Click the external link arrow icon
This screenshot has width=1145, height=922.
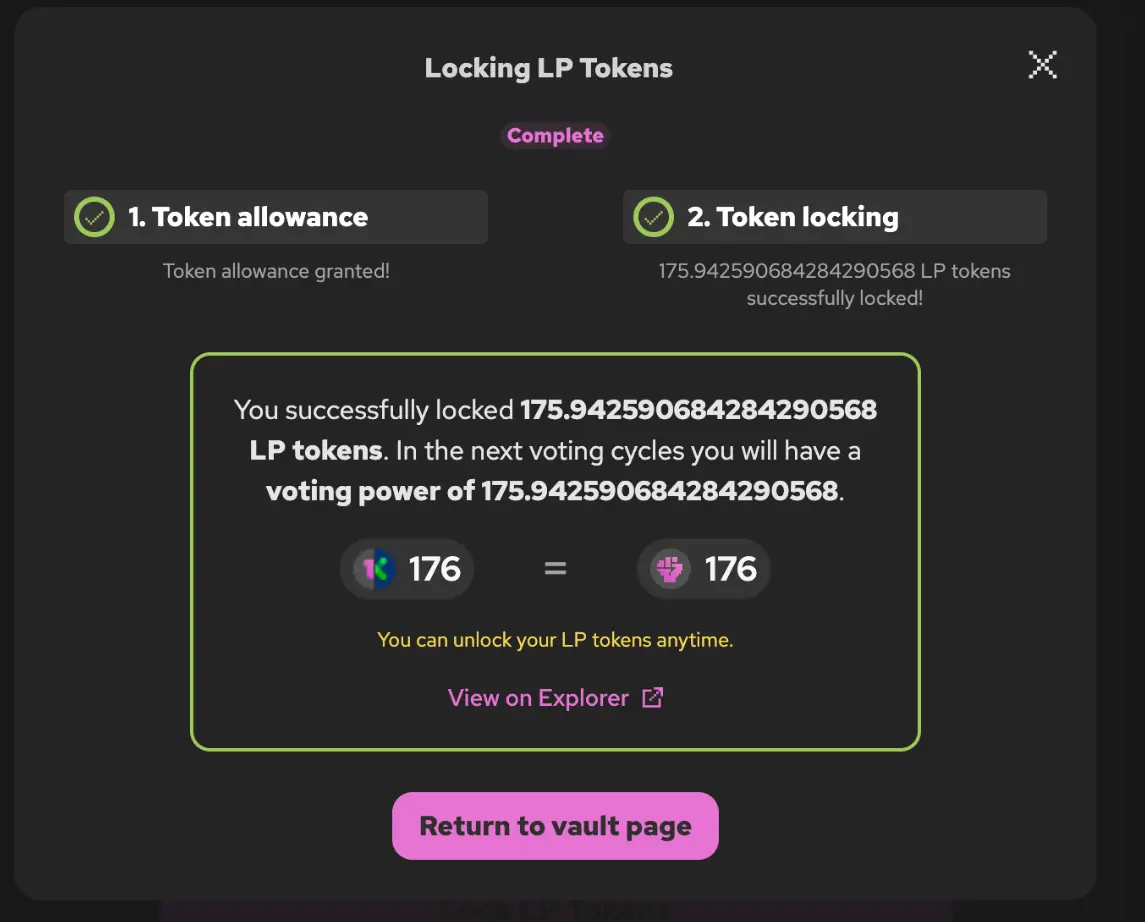point(652,698)
